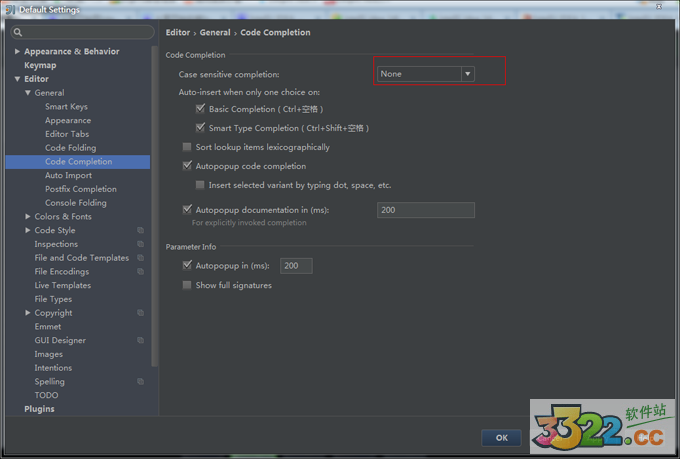
Task: Click the project-level icon beside Spelling
Action: coord(141,381)
